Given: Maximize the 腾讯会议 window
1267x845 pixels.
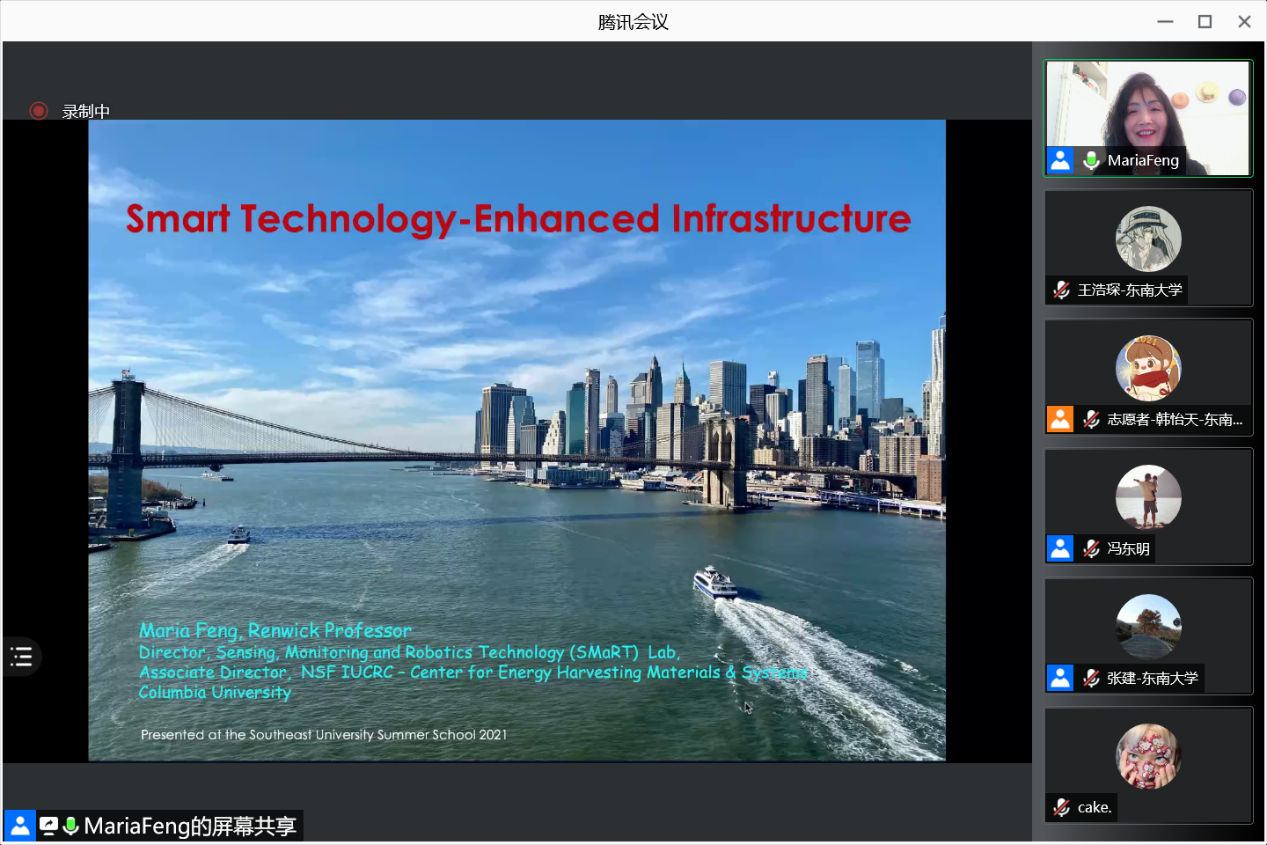Looking at the screenshot, I should (x=1205, y=21).
